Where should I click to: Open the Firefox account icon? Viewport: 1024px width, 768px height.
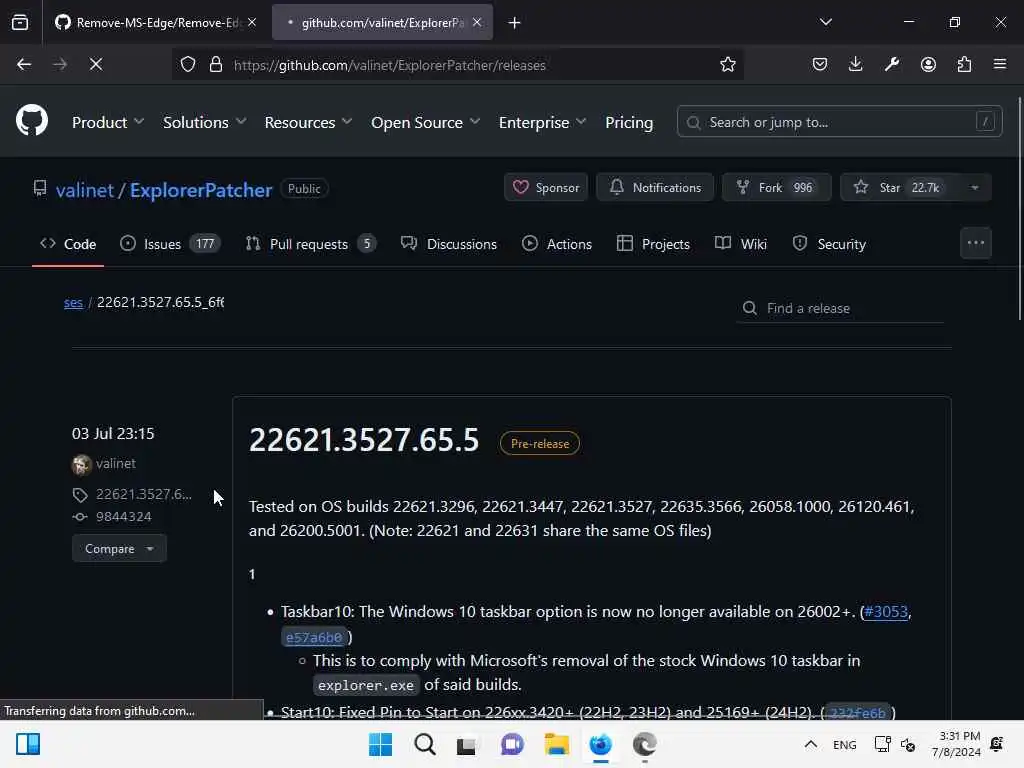928,64
